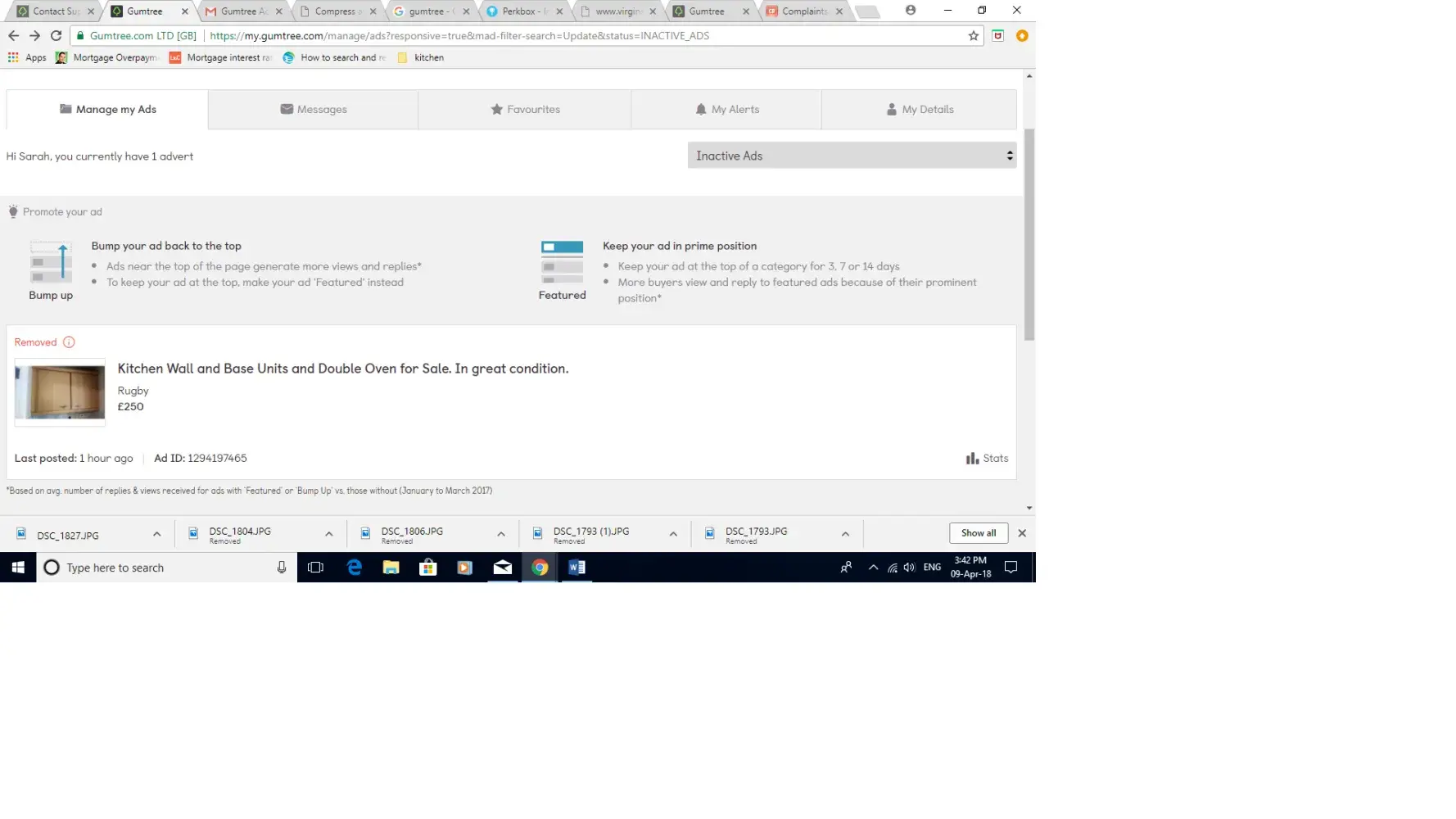Open Task View on the taskbar

(315, 568)
